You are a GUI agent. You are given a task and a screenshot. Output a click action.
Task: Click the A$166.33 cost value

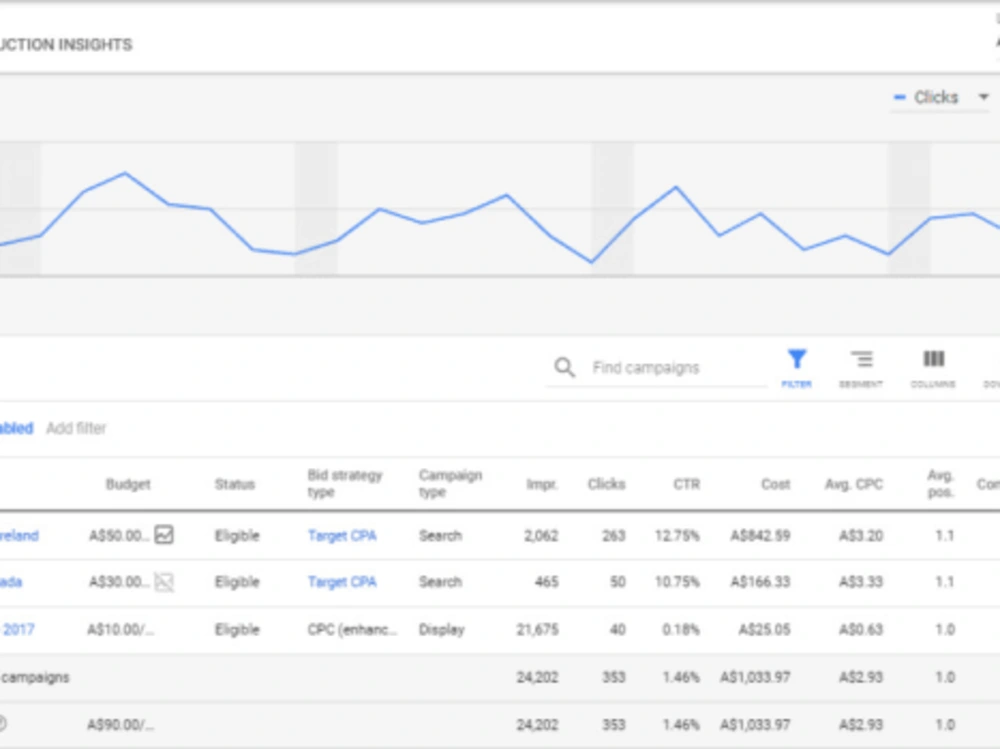click(x=760, y=582)
